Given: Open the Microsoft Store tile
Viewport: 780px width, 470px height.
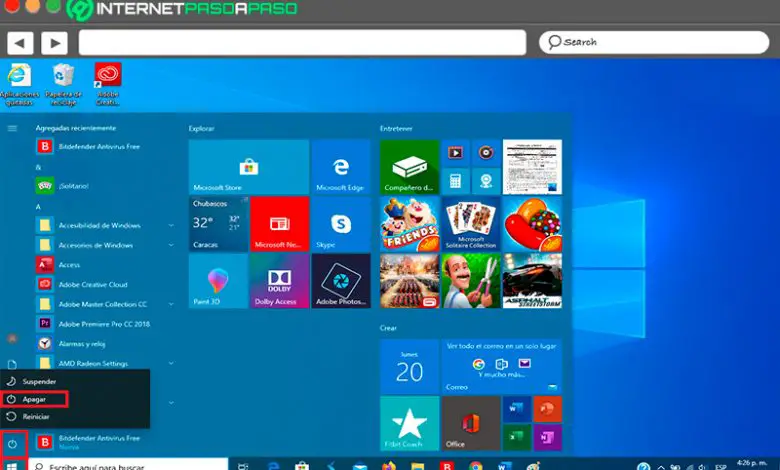Looking at the screenshot, I should 249,167.
